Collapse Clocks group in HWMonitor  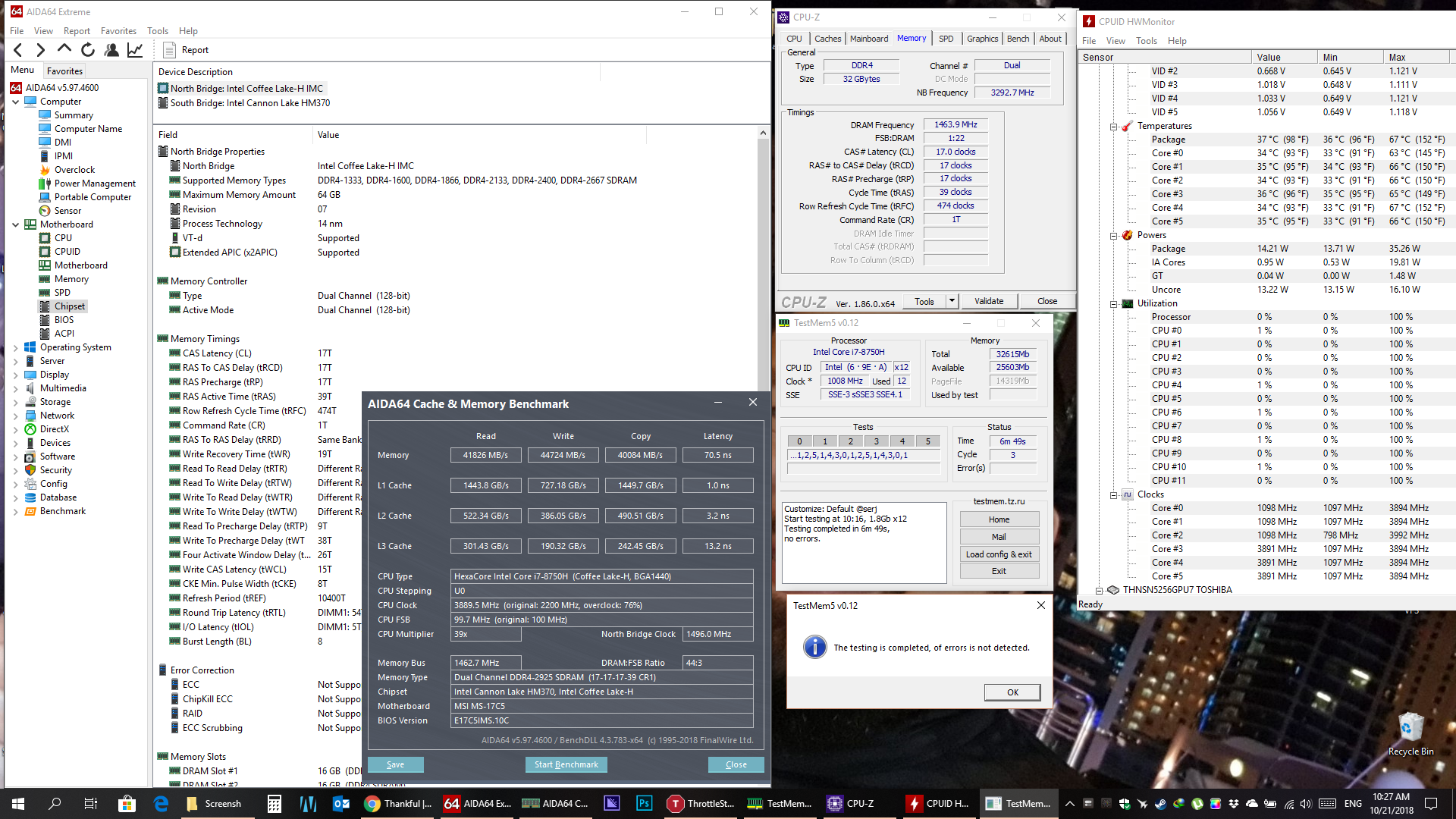(x=1113, y=495)
